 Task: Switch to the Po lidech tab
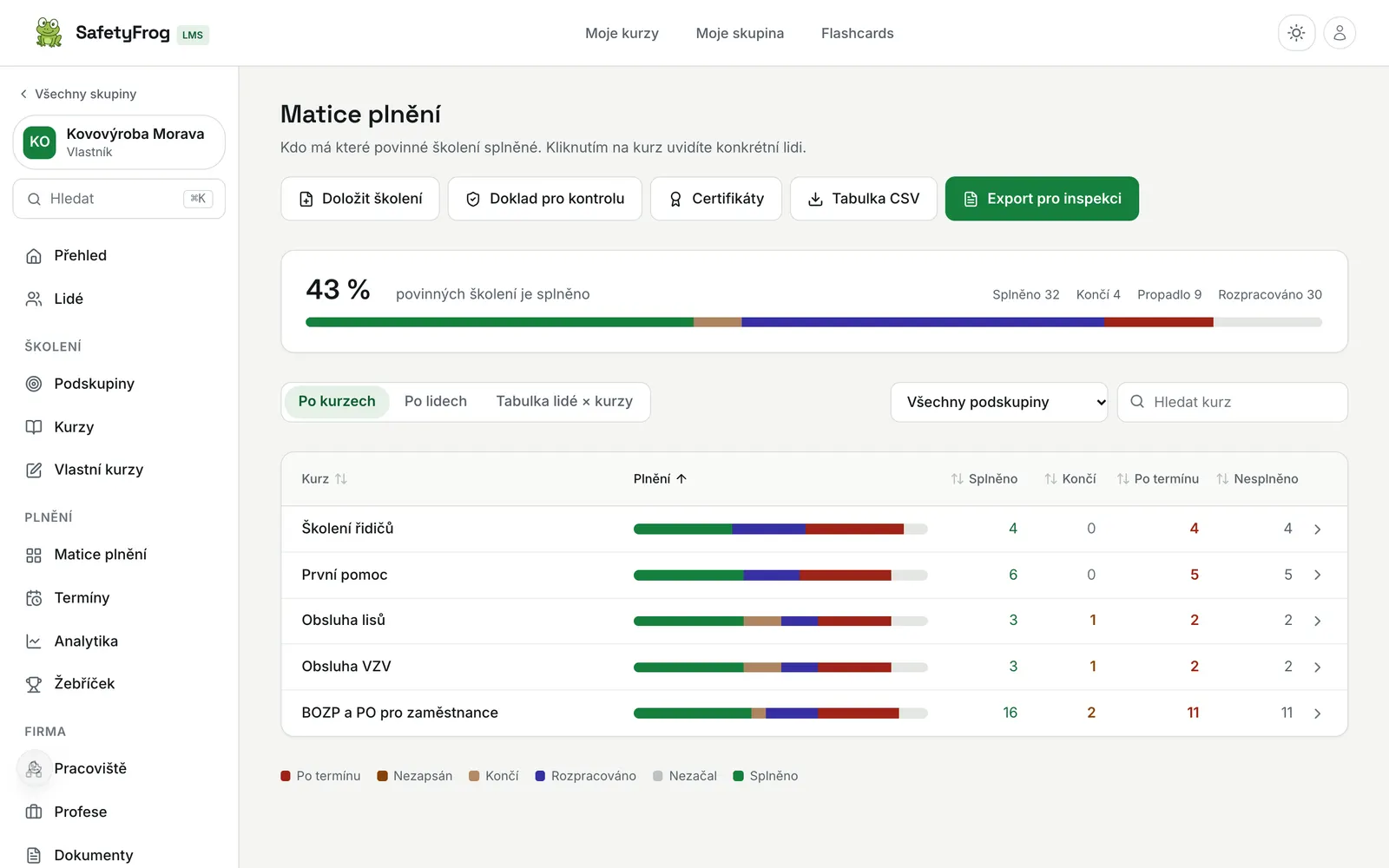(x=436, y=401)
